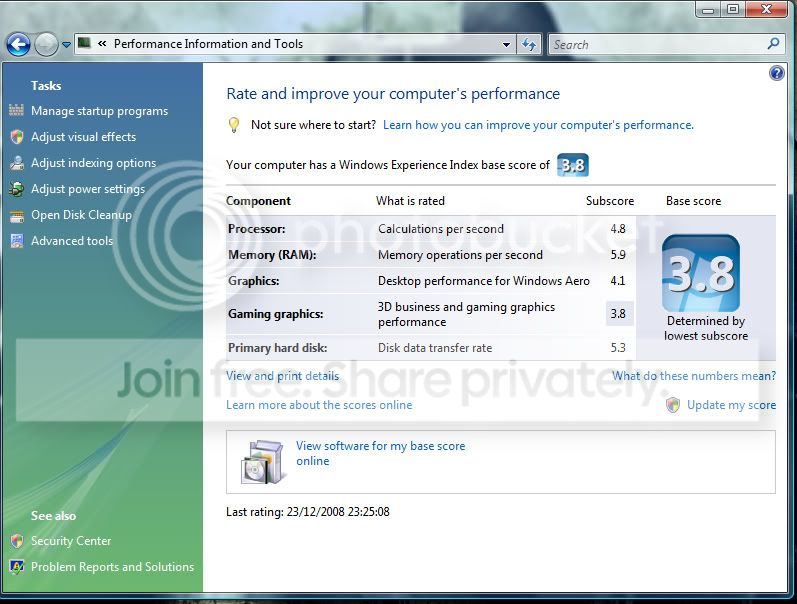Viewport: 797px width, 604px height.
Task: Open Manage startup programs
Action: [x=100, y=111]
